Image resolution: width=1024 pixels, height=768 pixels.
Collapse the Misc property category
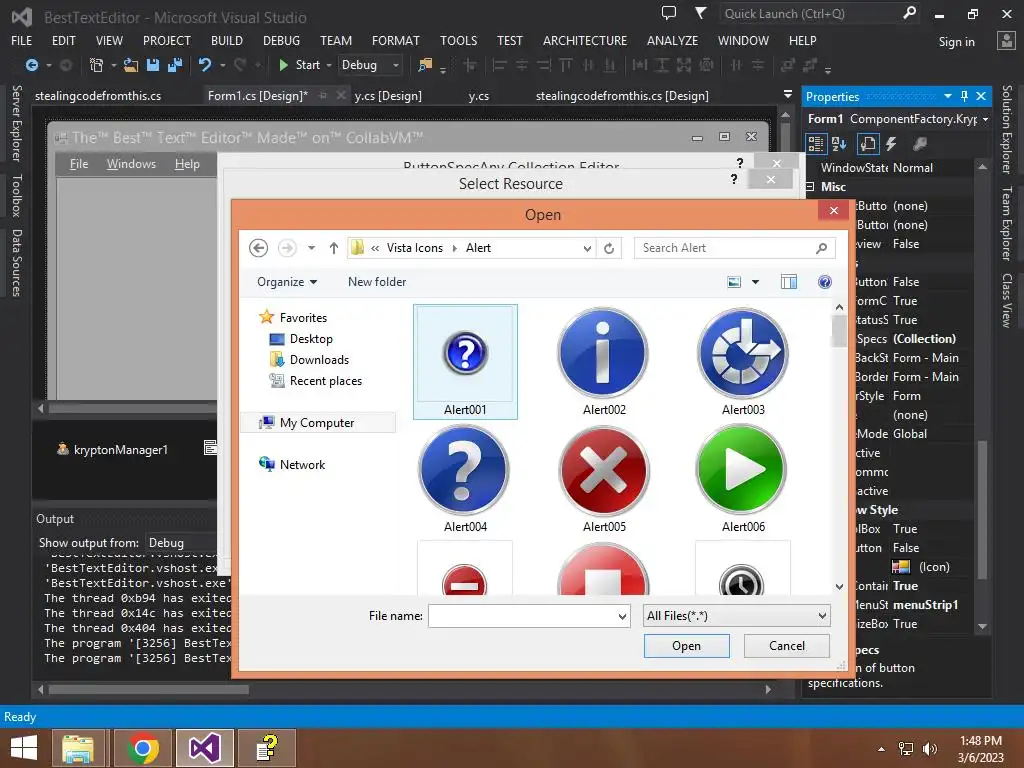810,187
